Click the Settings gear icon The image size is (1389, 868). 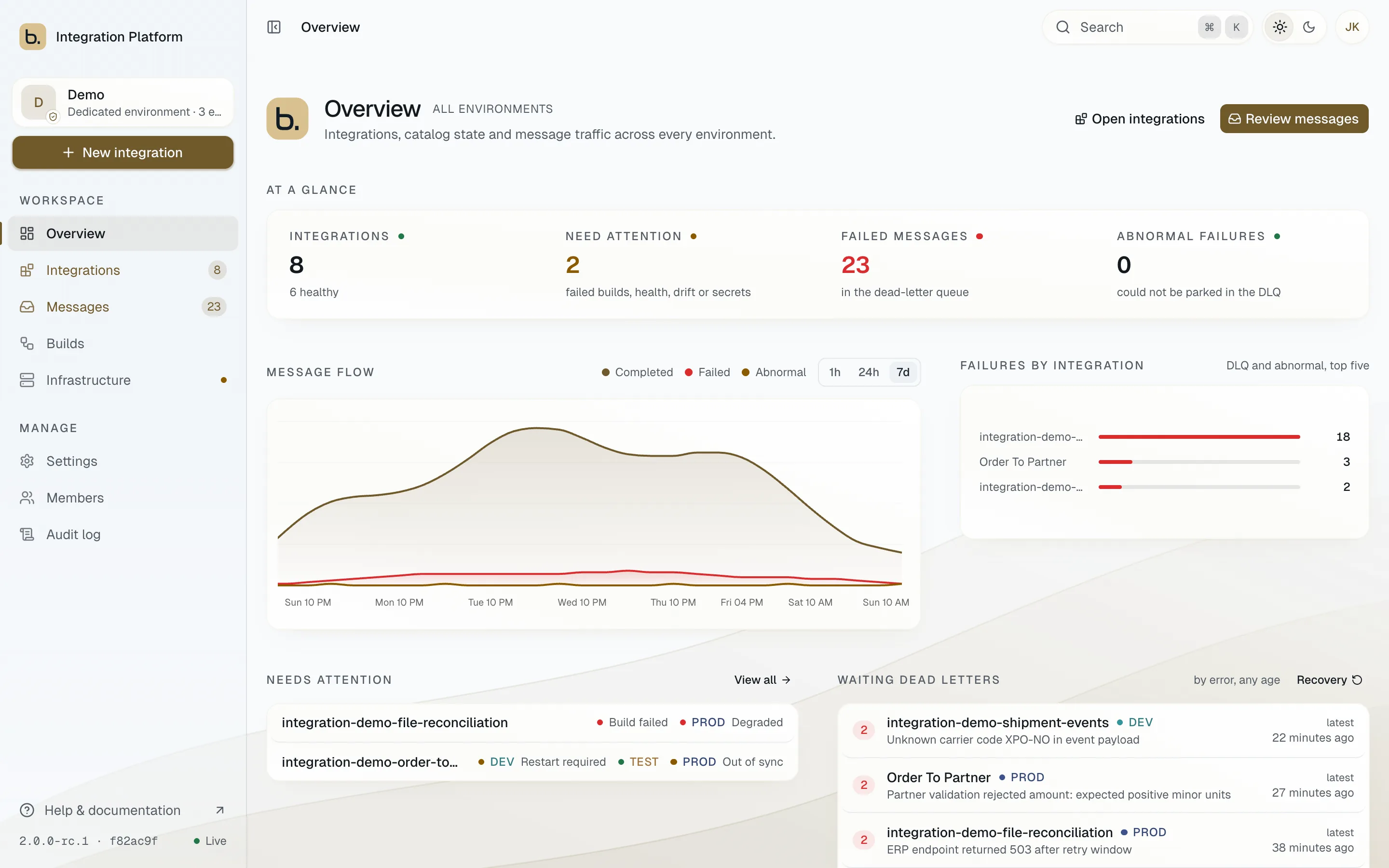tap(27, 461)
